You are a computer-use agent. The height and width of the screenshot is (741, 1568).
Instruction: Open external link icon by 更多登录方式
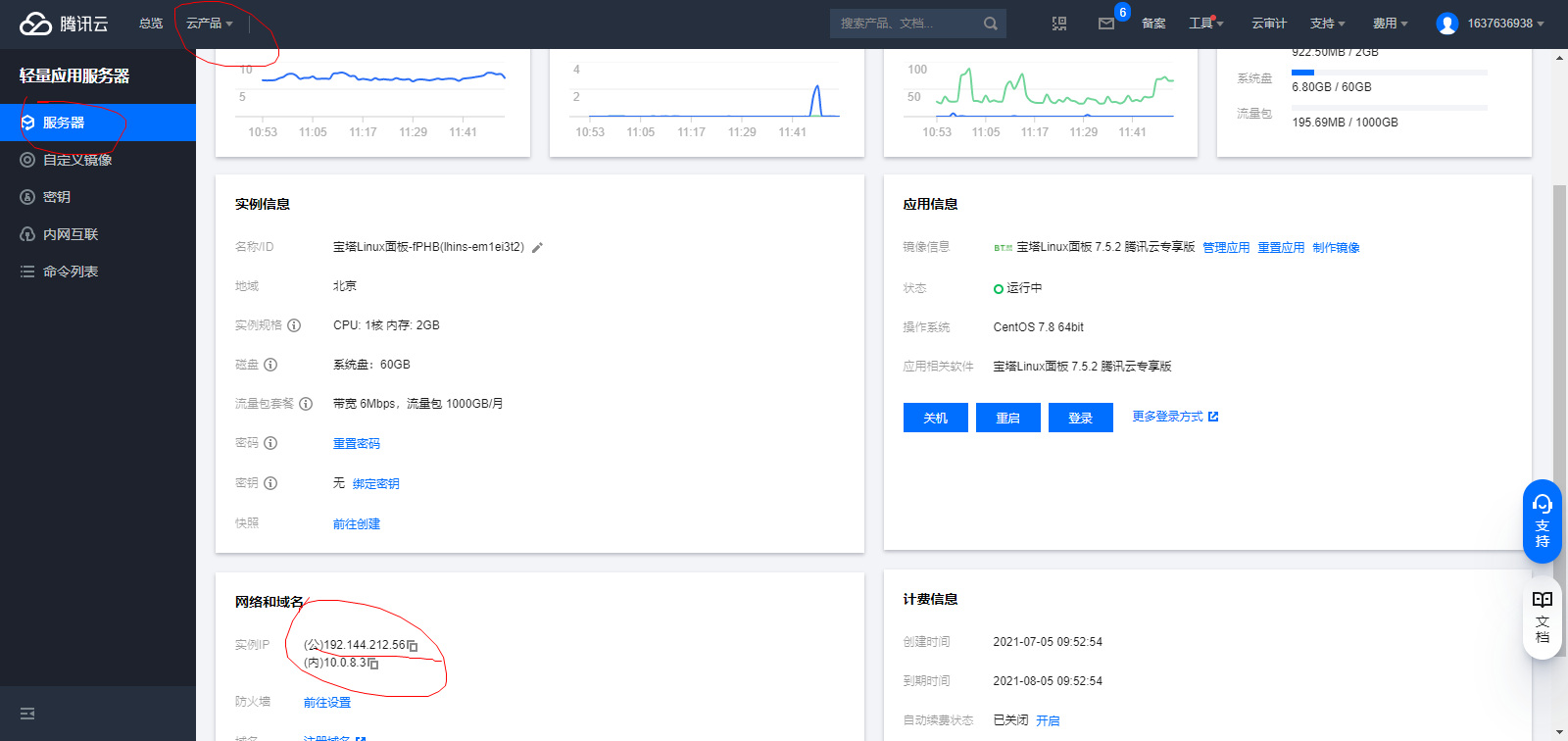coord(1213,417)
